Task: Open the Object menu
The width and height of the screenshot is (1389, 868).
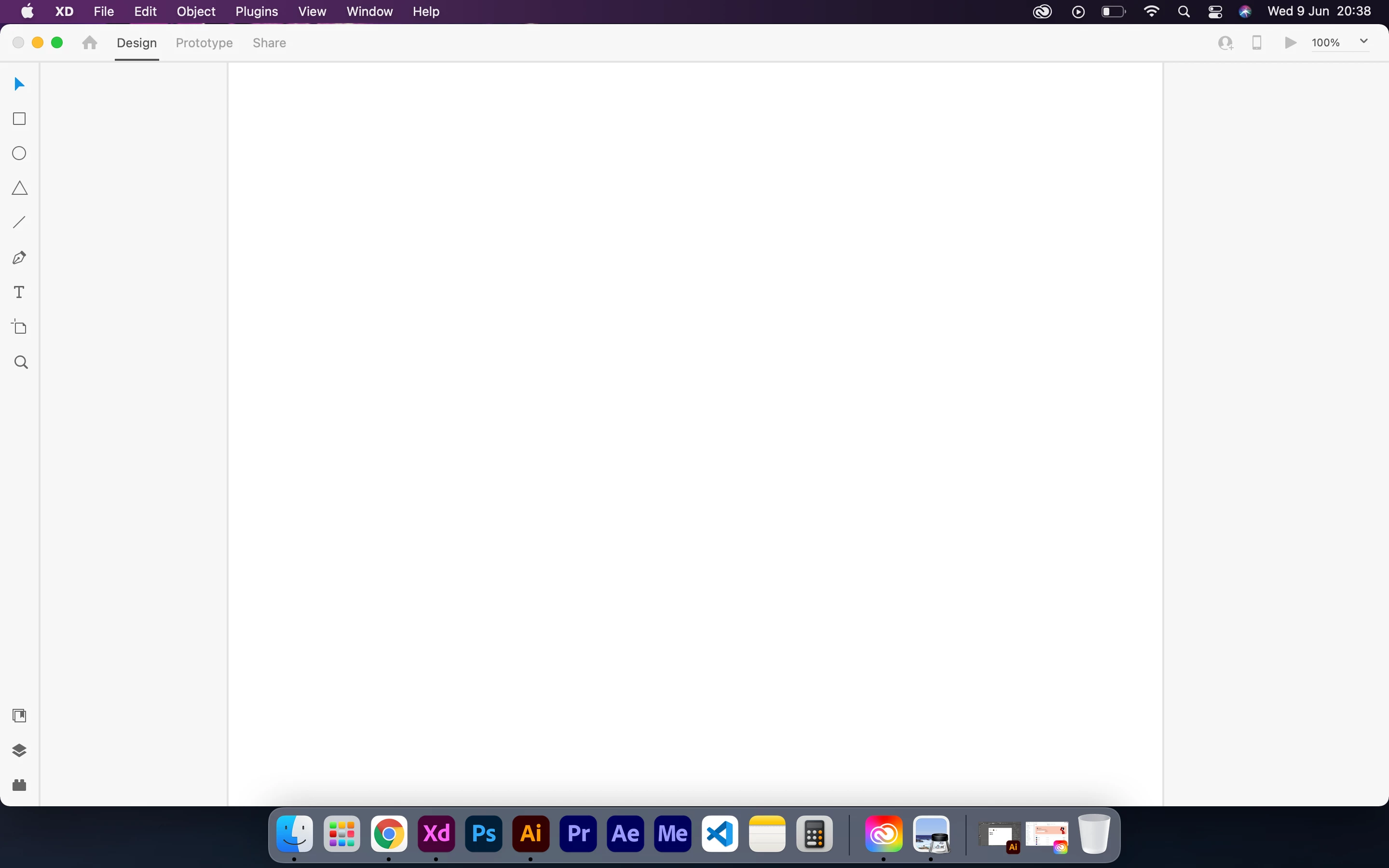Action: pos(196,12)
